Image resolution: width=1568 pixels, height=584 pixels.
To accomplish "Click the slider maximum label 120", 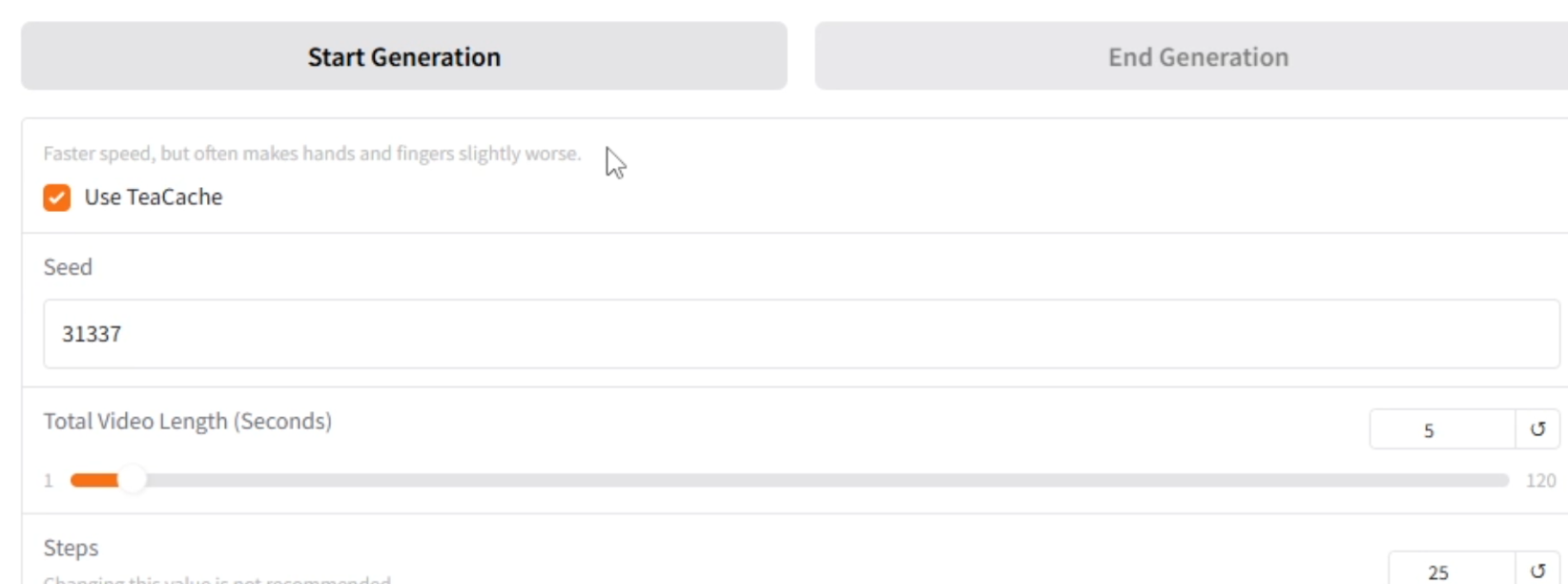I will point(1540,481).
